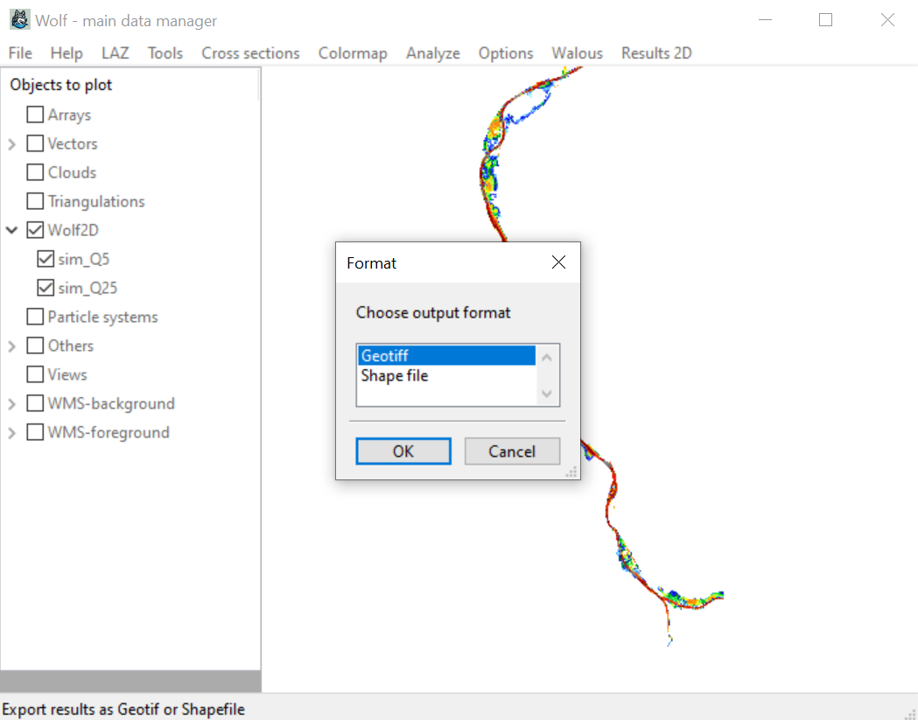Expand the WMS-background node
Viewport: 918px width, 720px height.
12,404
